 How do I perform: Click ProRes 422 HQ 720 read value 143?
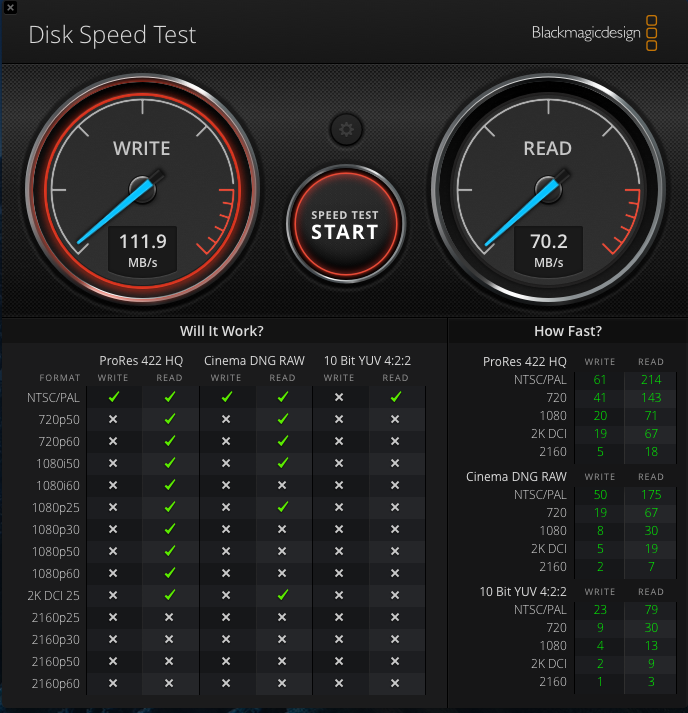[651, 398]
